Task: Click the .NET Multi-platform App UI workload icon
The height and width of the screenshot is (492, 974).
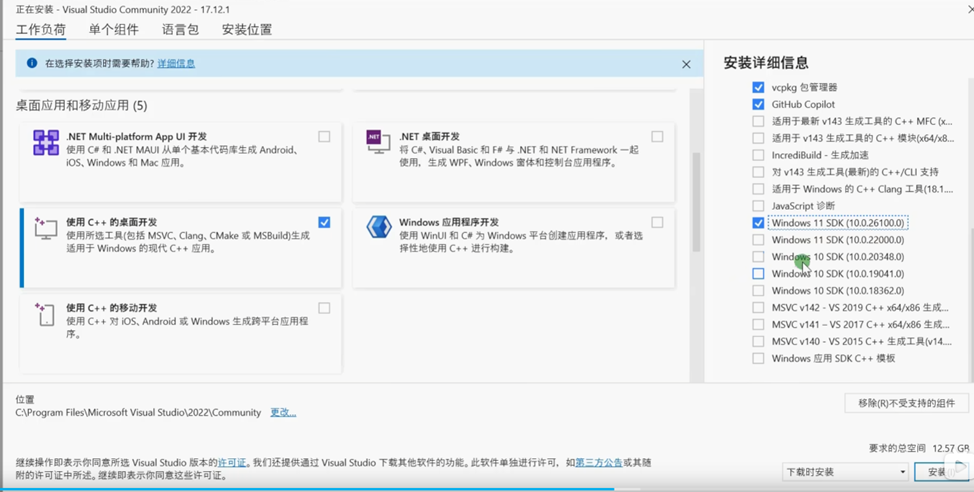Action: pyautogui.click(x=47, y=143)
